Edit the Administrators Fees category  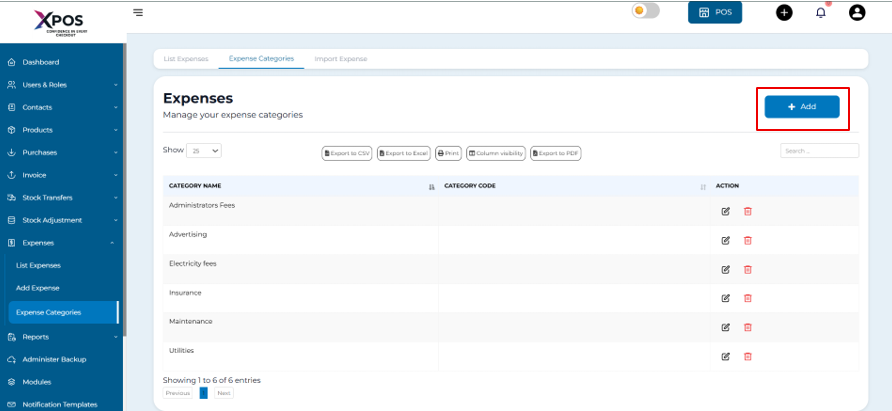click(x=726, y=211)
